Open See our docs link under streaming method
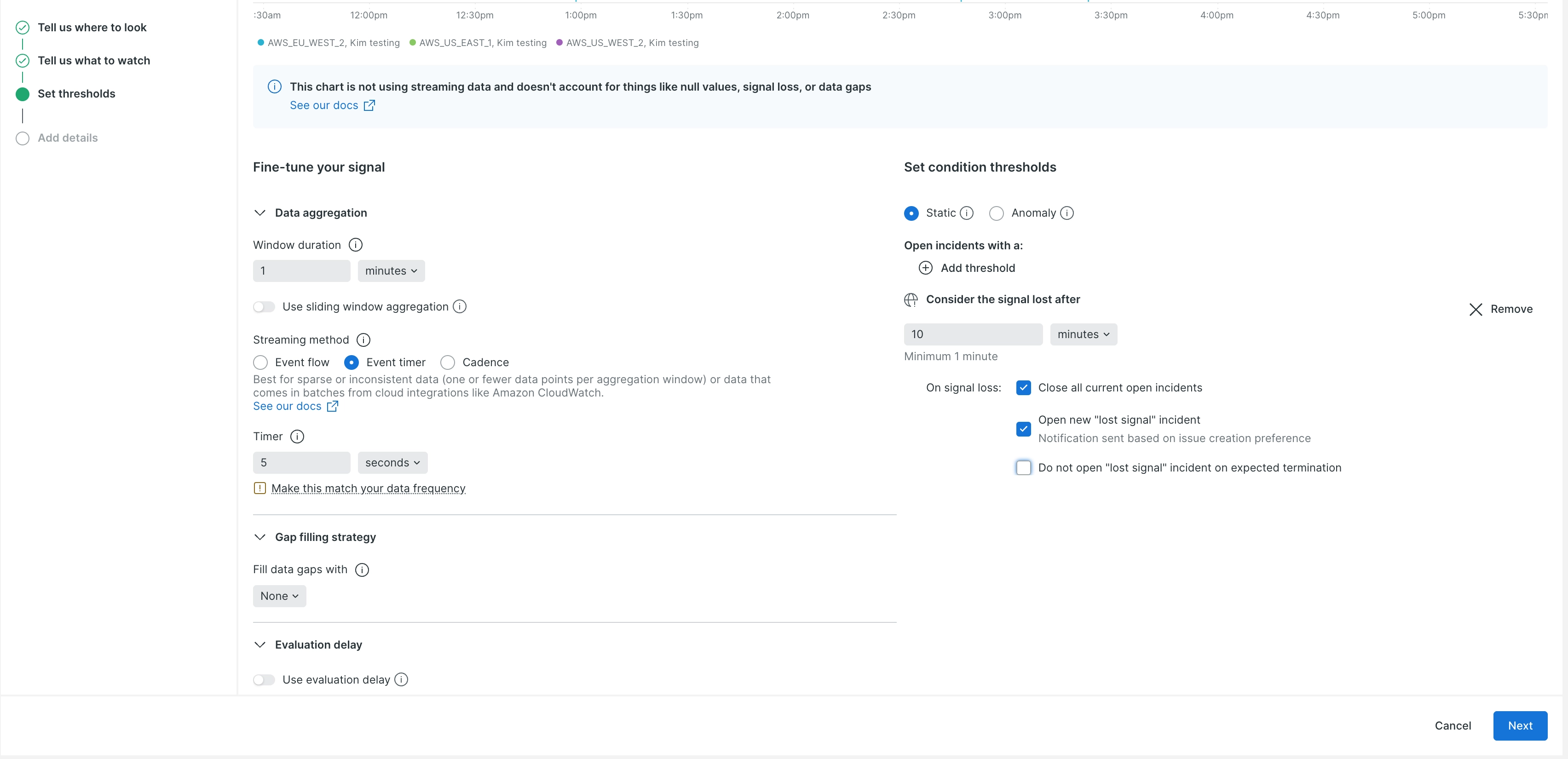This screenshot has height=759, width=1568. pos(287,406)
